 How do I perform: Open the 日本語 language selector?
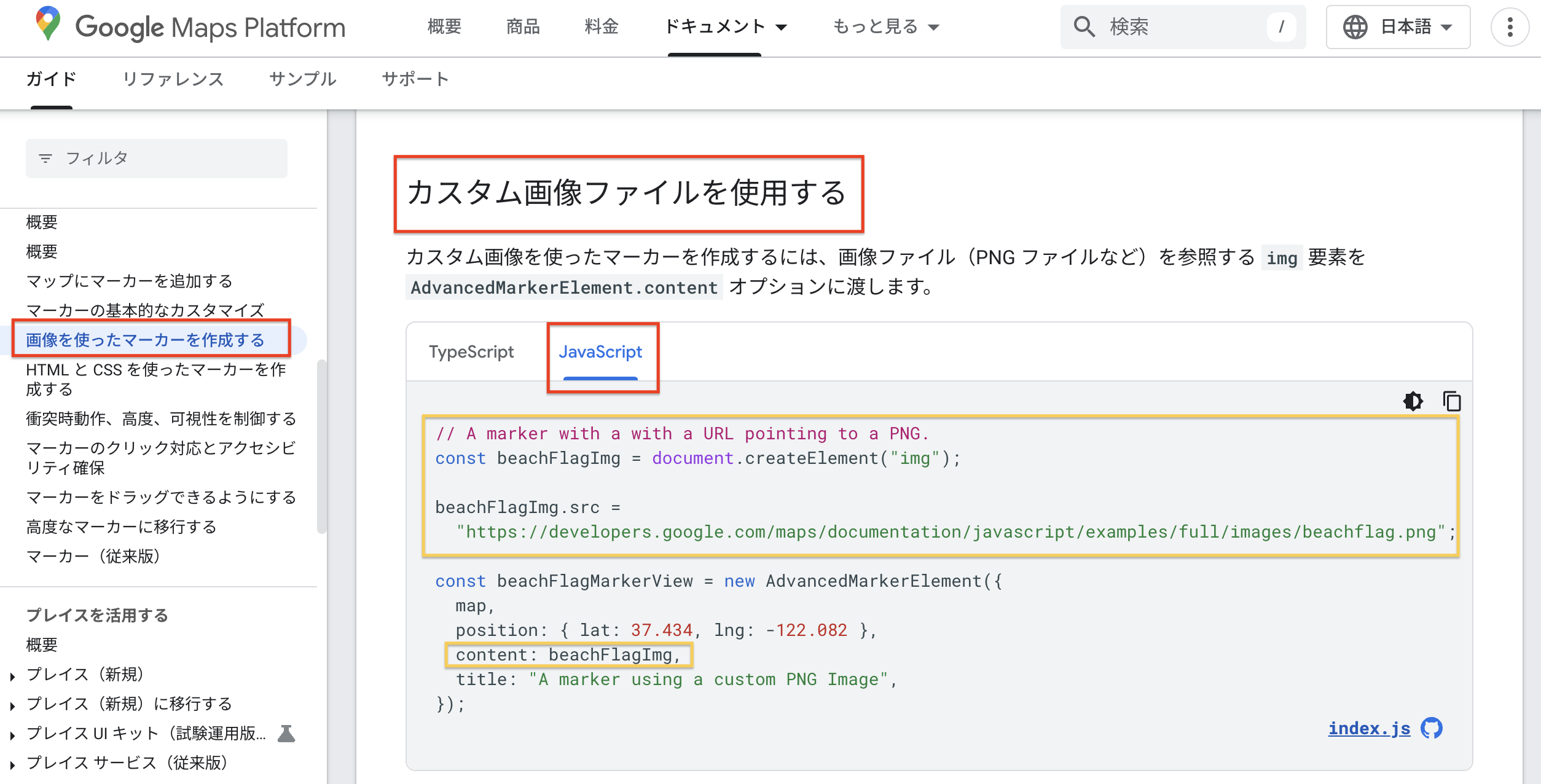coord(1406,27)
